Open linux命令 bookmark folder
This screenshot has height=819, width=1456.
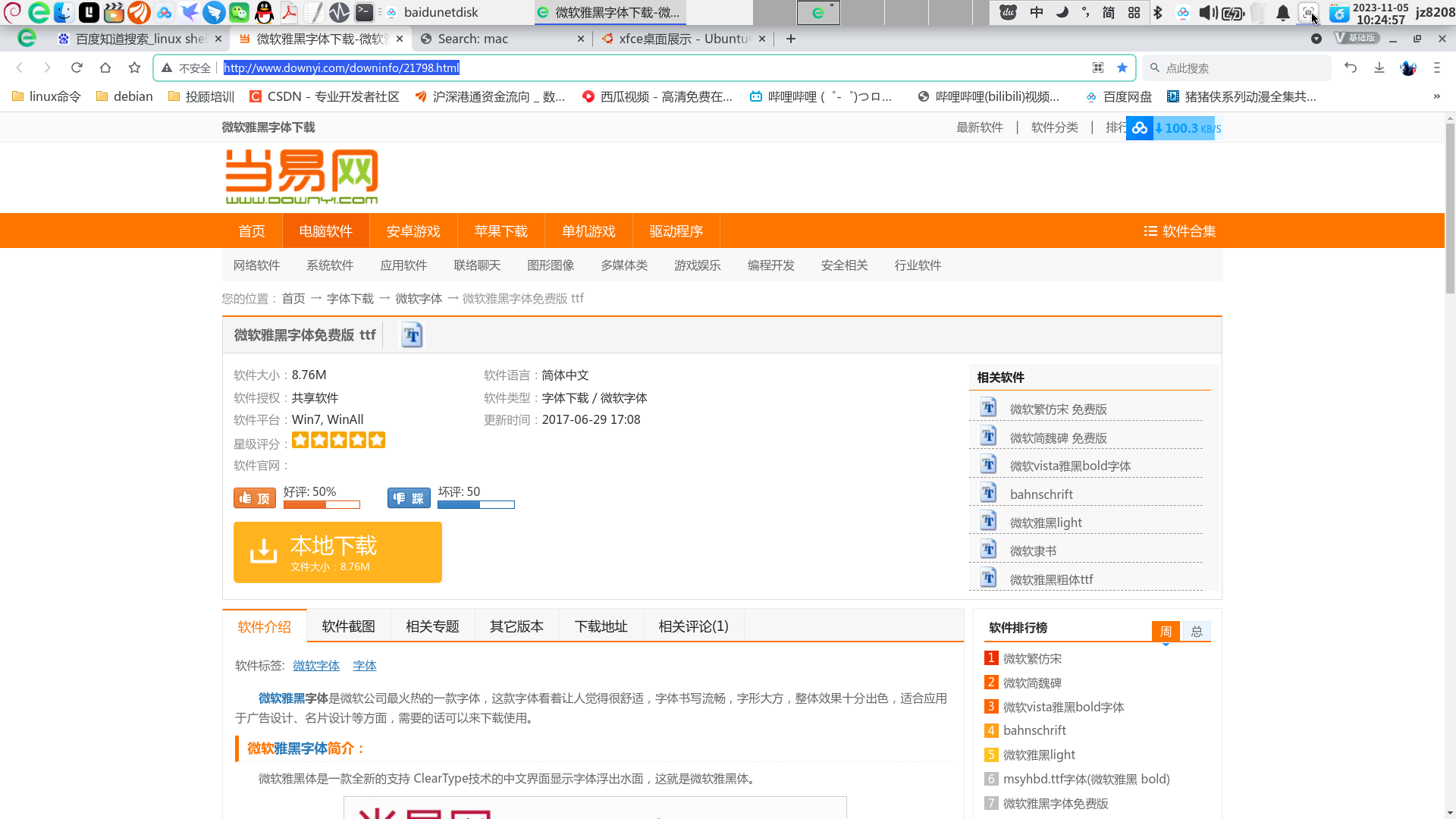point(47,96)
